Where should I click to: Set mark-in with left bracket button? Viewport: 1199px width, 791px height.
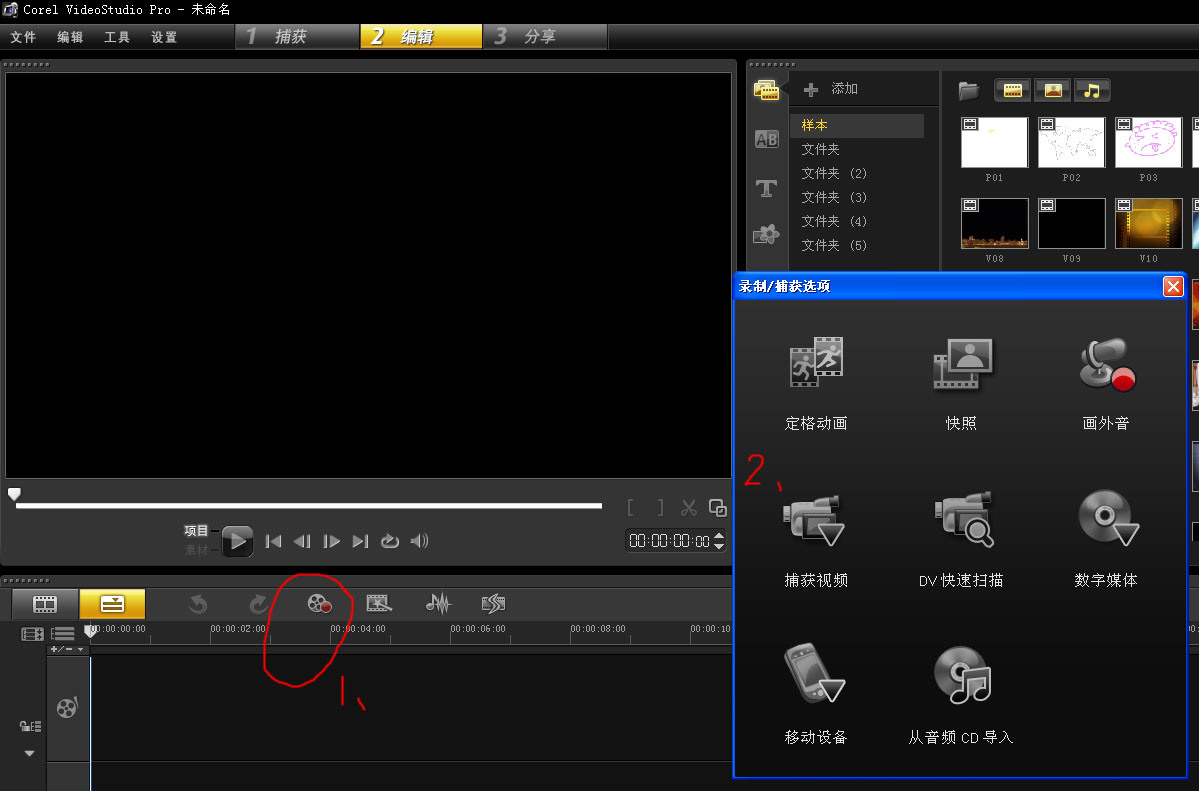630,507
